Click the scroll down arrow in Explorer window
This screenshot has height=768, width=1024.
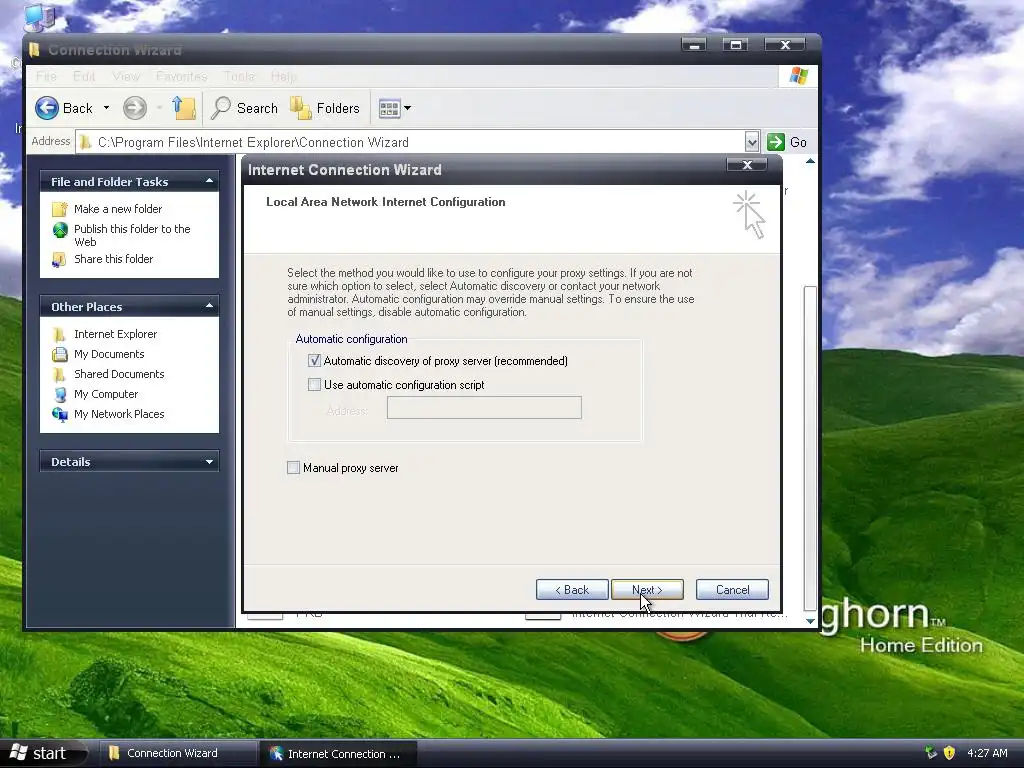[x=810, y=621]
